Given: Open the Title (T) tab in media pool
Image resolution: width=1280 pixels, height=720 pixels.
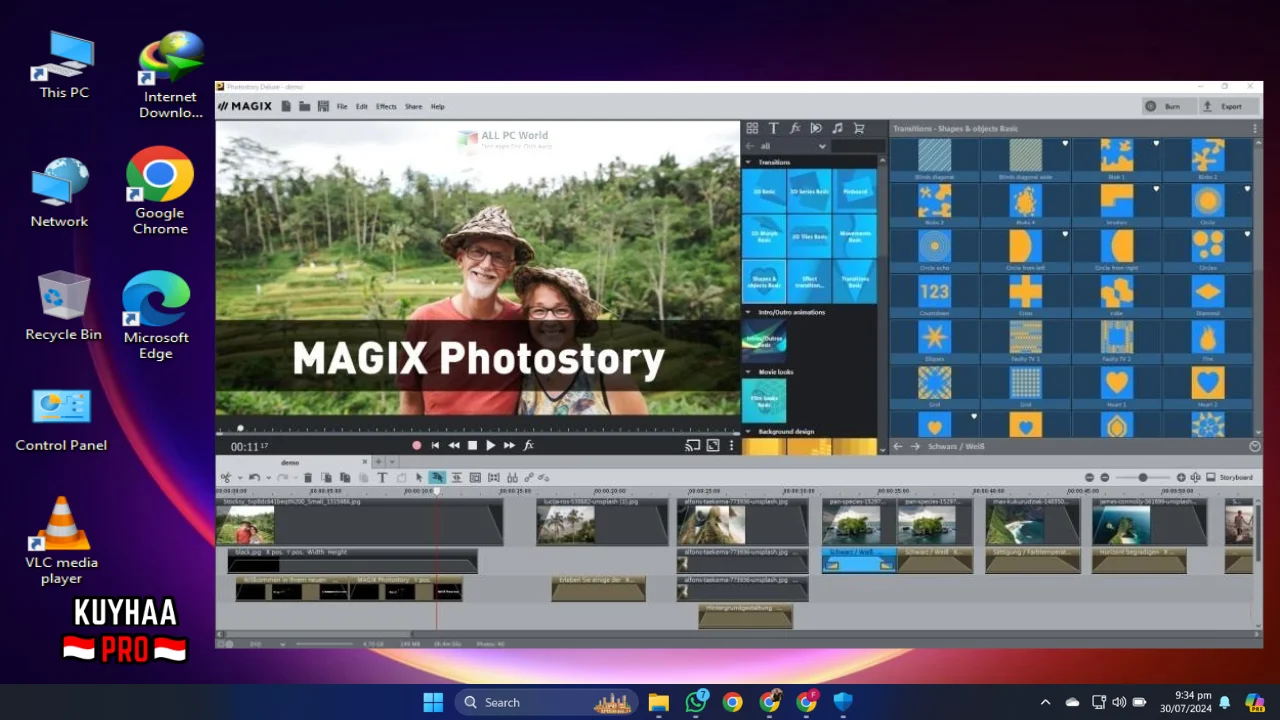Looking at the screenshot, I should (x=773, y=128).
